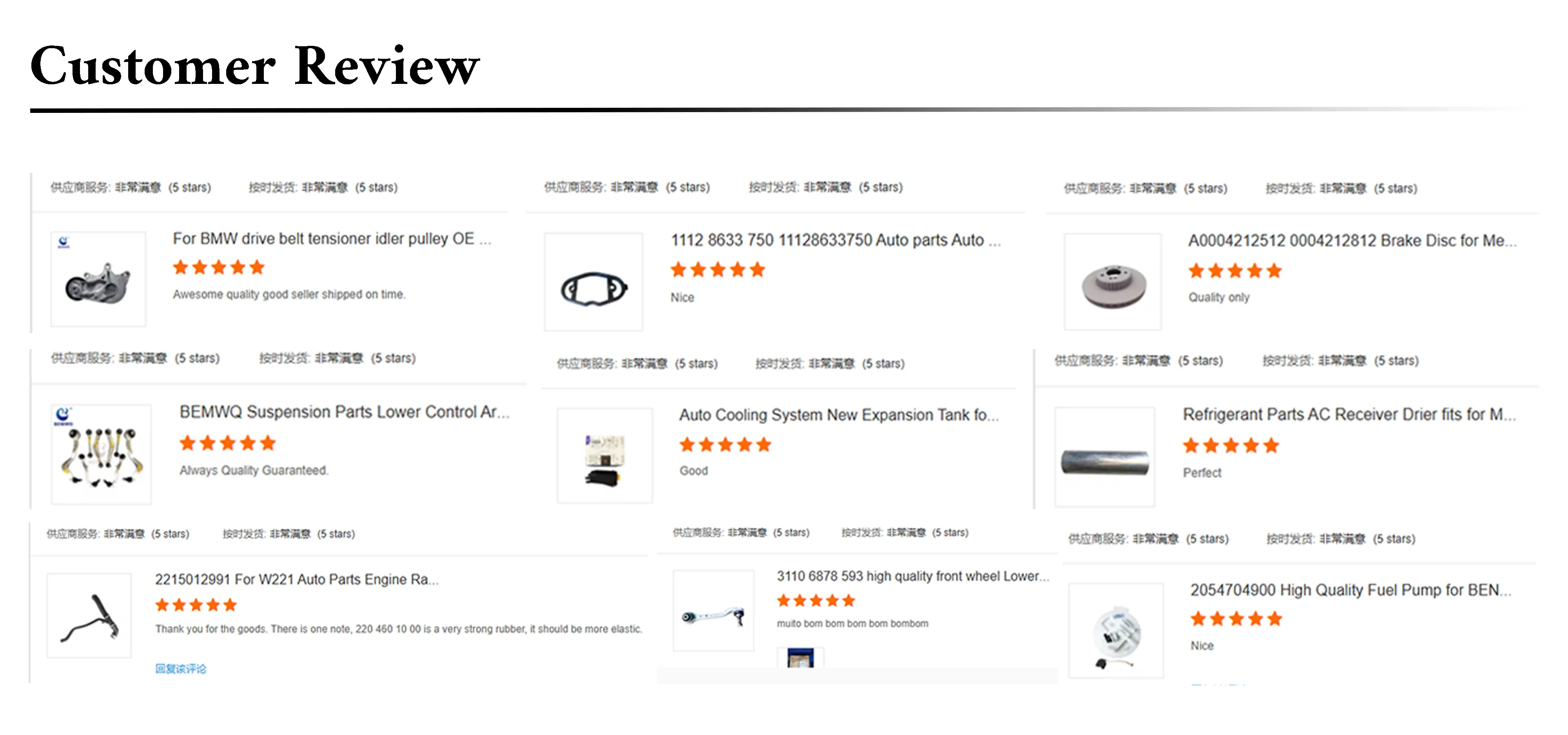This screenshot has height=735, width=1568.
Task: Open the BMW belt tensioner pulley thumbnail
Action: tap(98, 279)
